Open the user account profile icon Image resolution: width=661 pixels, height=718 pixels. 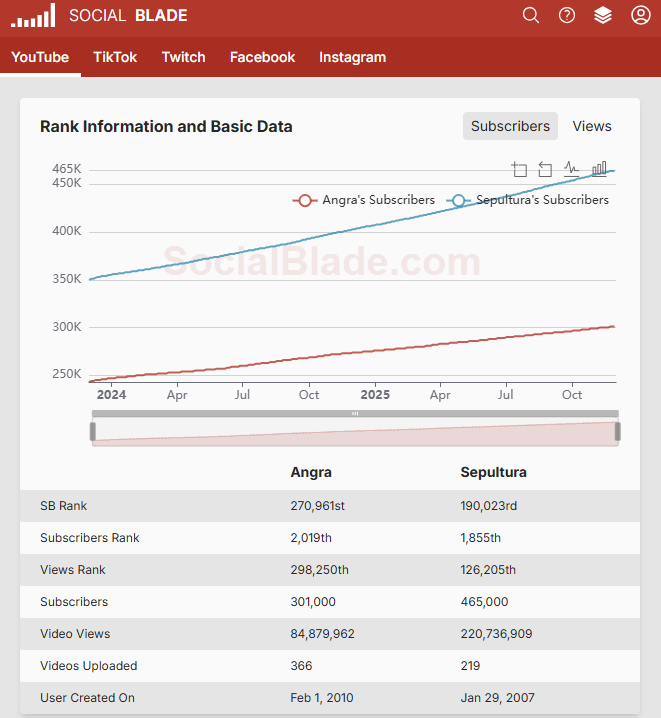coord(640,15)
